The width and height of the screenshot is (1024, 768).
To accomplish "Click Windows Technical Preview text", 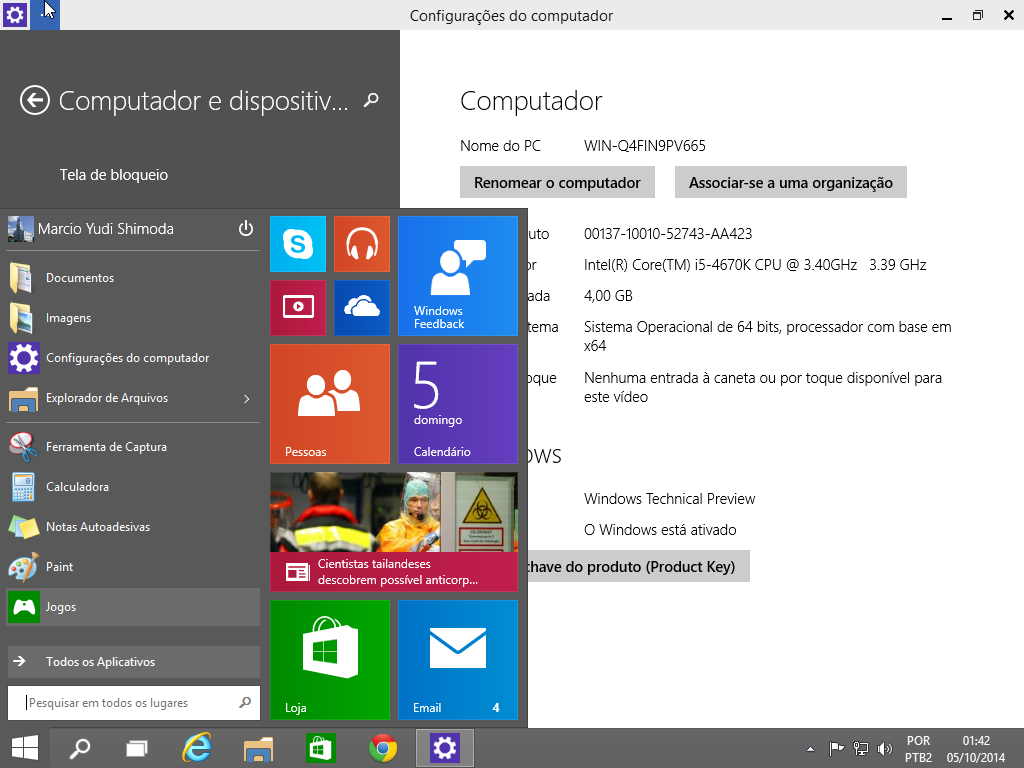I will pyautogui.click(x=669, y=499).
